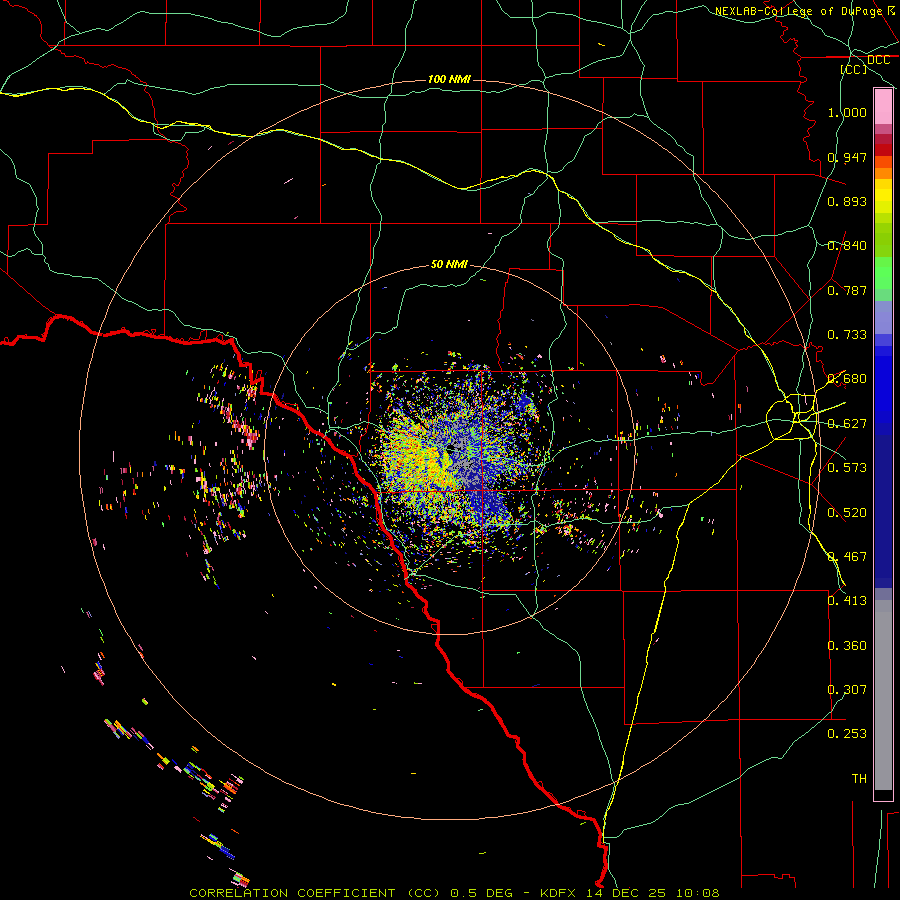
Task: Click the NEXLAB-College of DuPage credit text
Action: click(798, 11)
